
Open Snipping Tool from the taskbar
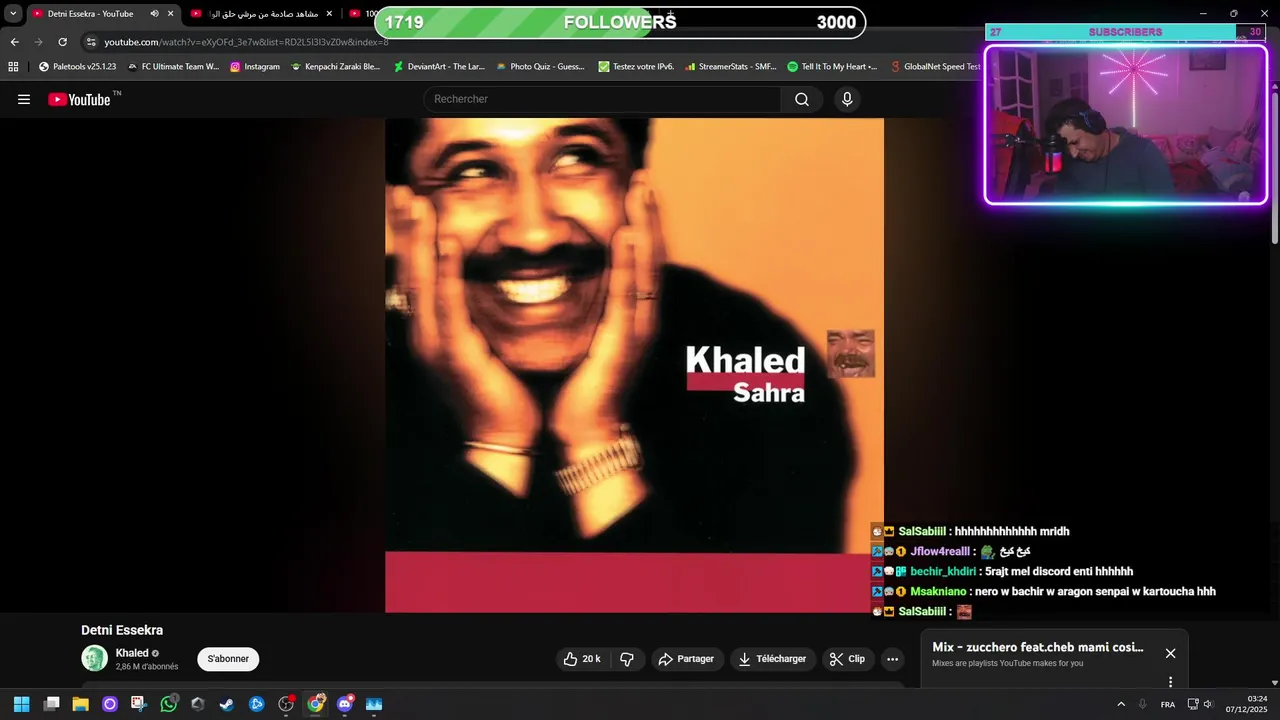pyautogui.click(x=139, y=704)
